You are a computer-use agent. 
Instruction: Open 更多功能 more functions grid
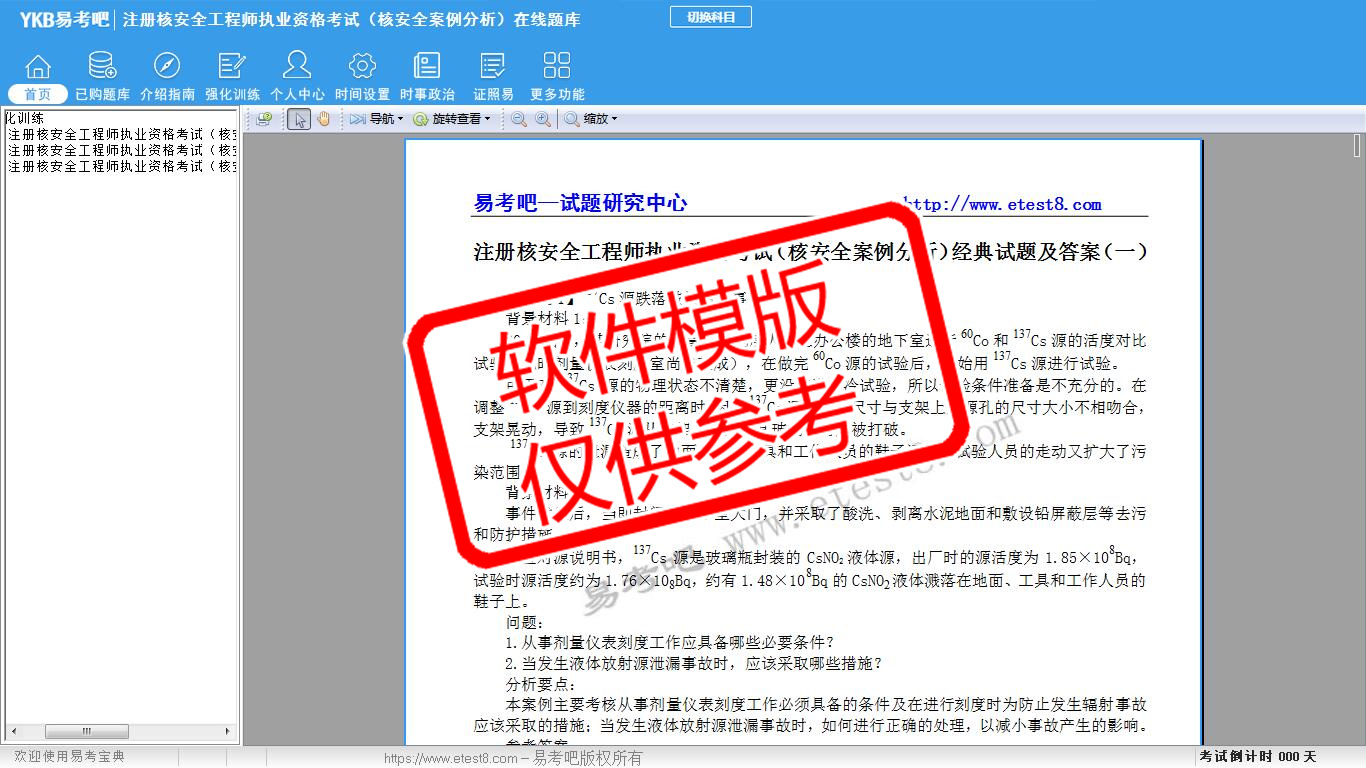click(x=557, y=78)
